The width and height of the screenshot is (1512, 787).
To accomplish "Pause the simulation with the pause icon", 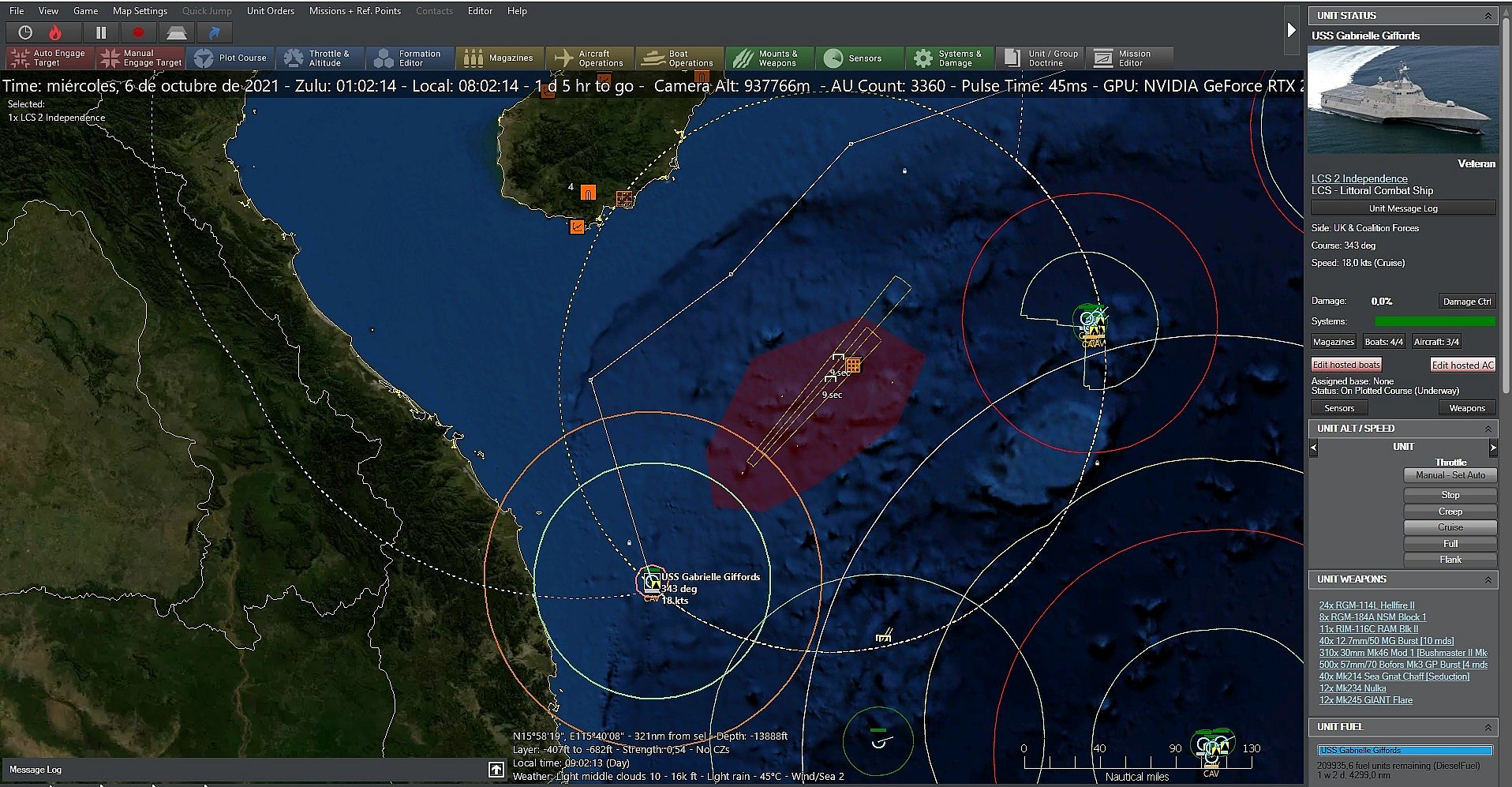I will pyautogui.click(x=101, y=32).
